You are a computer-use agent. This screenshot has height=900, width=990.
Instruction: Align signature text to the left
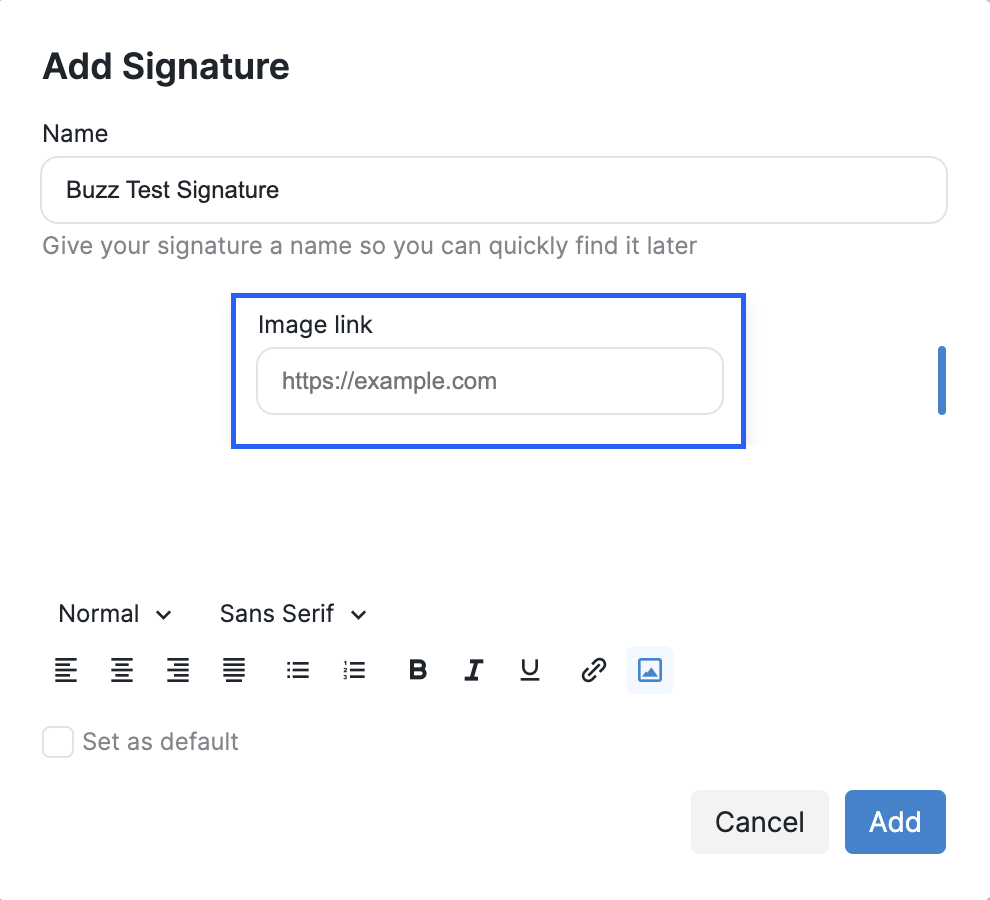66,670
